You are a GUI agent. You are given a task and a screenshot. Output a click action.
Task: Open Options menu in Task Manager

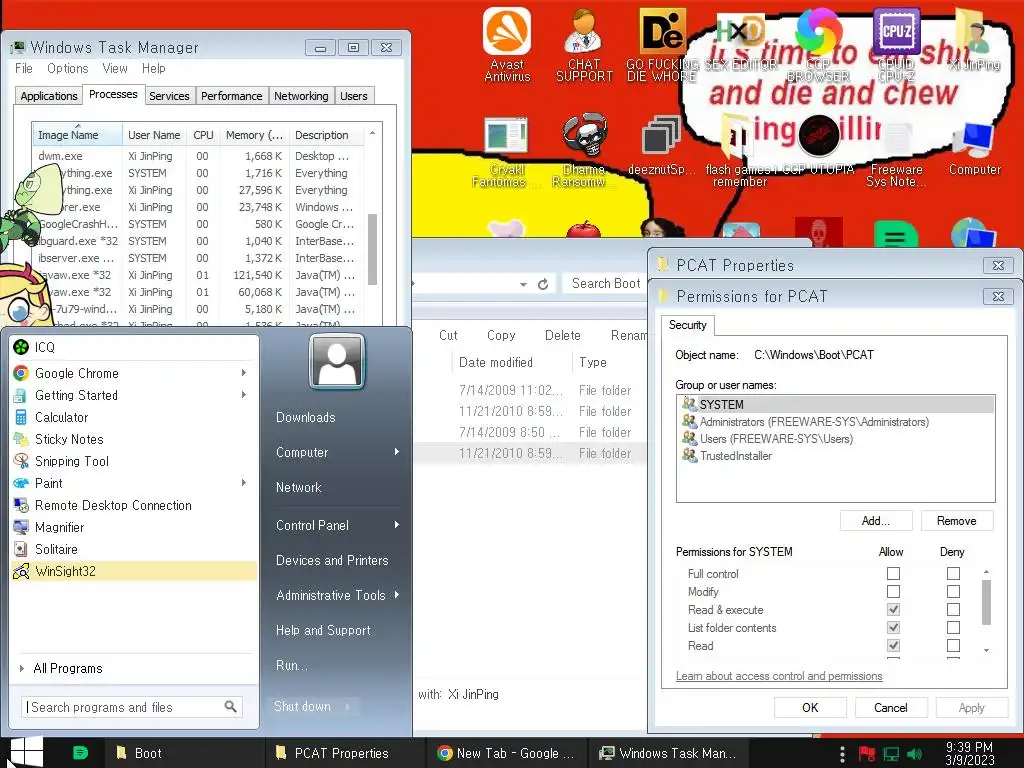click(67, 69)
